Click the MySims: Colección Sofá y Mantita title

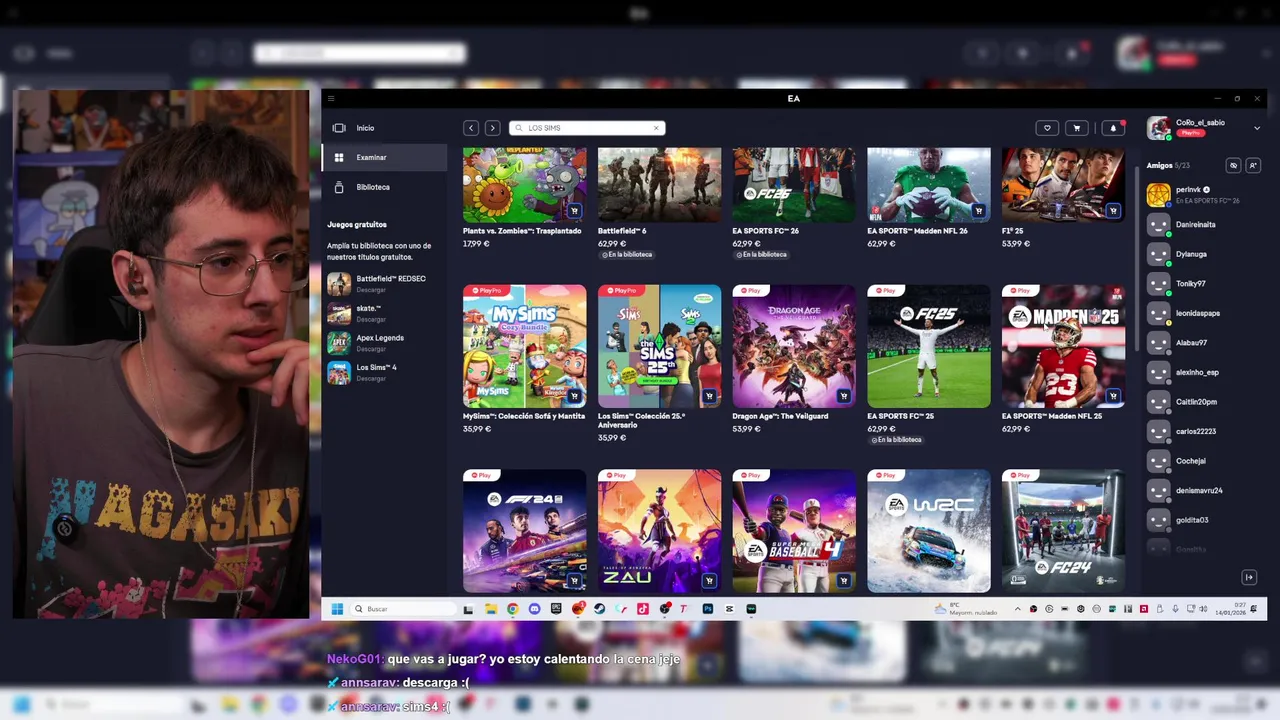pyautogui.click(x=524, y=416)
